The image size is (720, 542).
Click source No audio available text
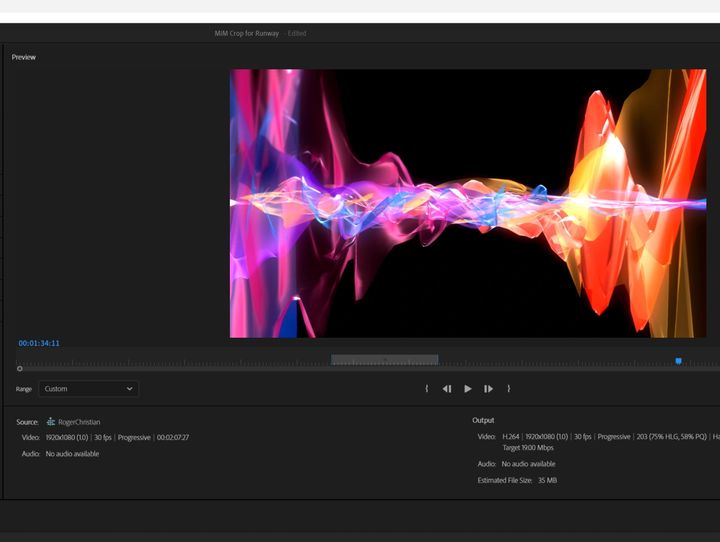tap(72, 453)
